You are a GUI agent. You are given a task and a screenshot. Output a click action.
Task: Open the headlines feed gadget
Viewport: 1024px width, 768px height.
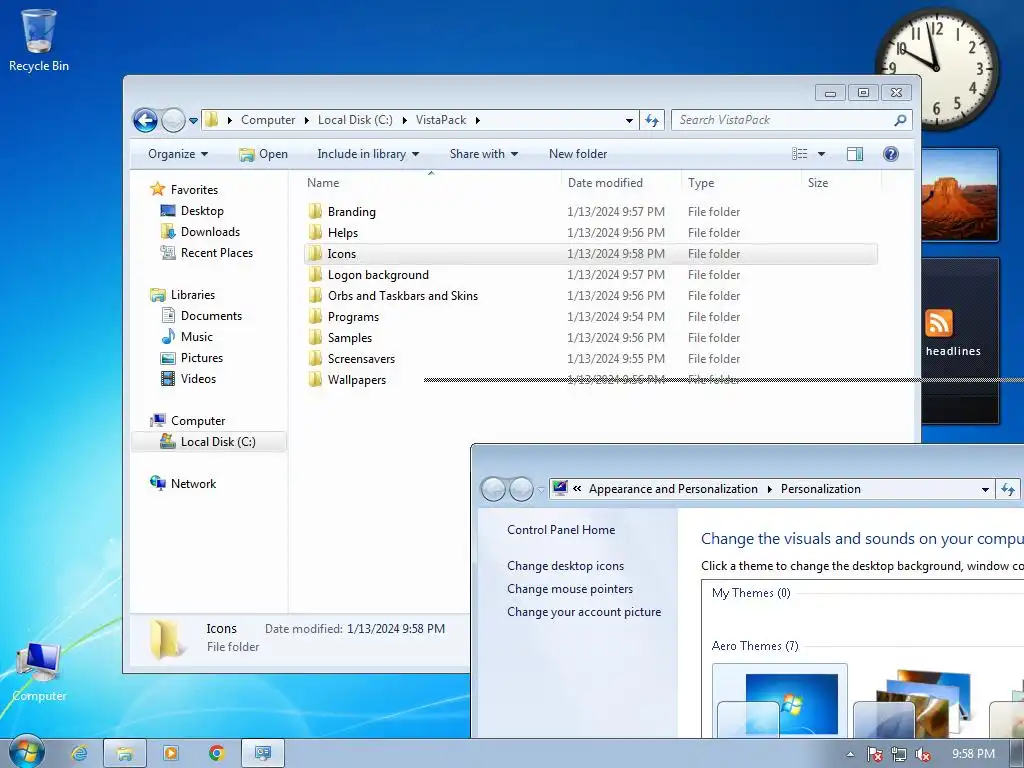(959, 340)
